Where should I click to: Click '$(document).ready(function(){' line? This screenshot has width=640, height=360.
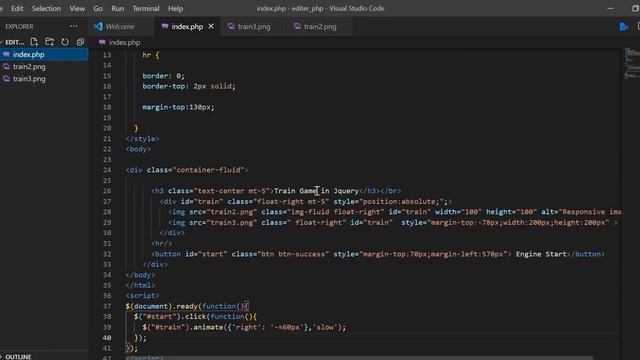tap(187, 306)
